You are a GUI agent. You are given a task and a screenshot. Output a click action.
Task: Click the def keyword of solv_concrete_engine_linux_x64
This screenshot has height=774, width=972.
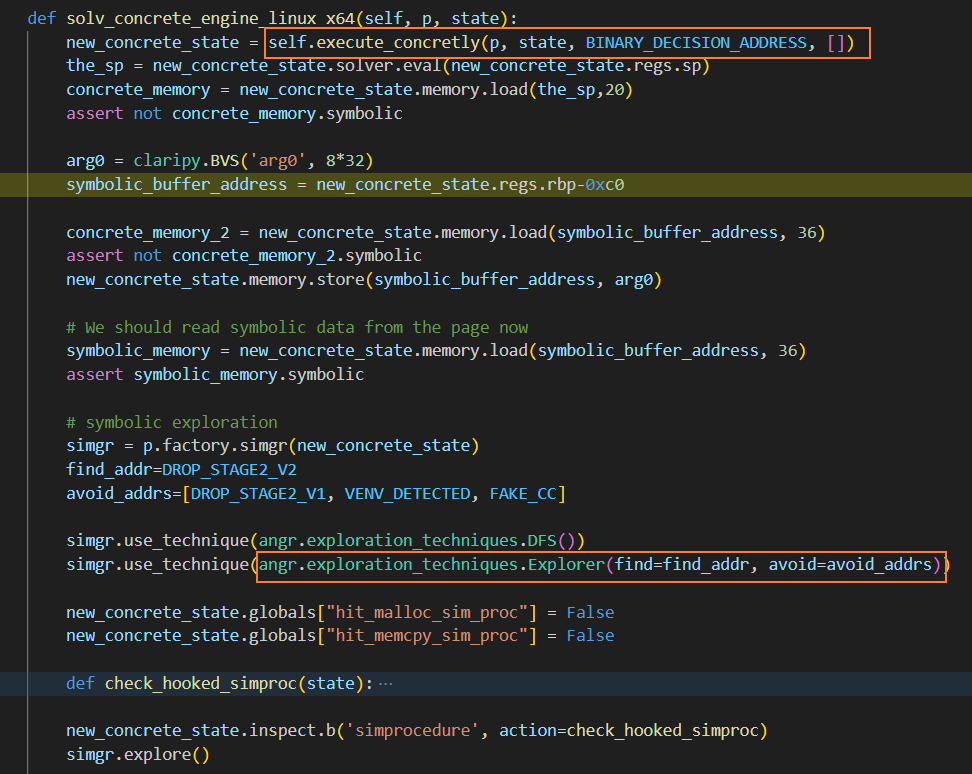coord(42,19)
